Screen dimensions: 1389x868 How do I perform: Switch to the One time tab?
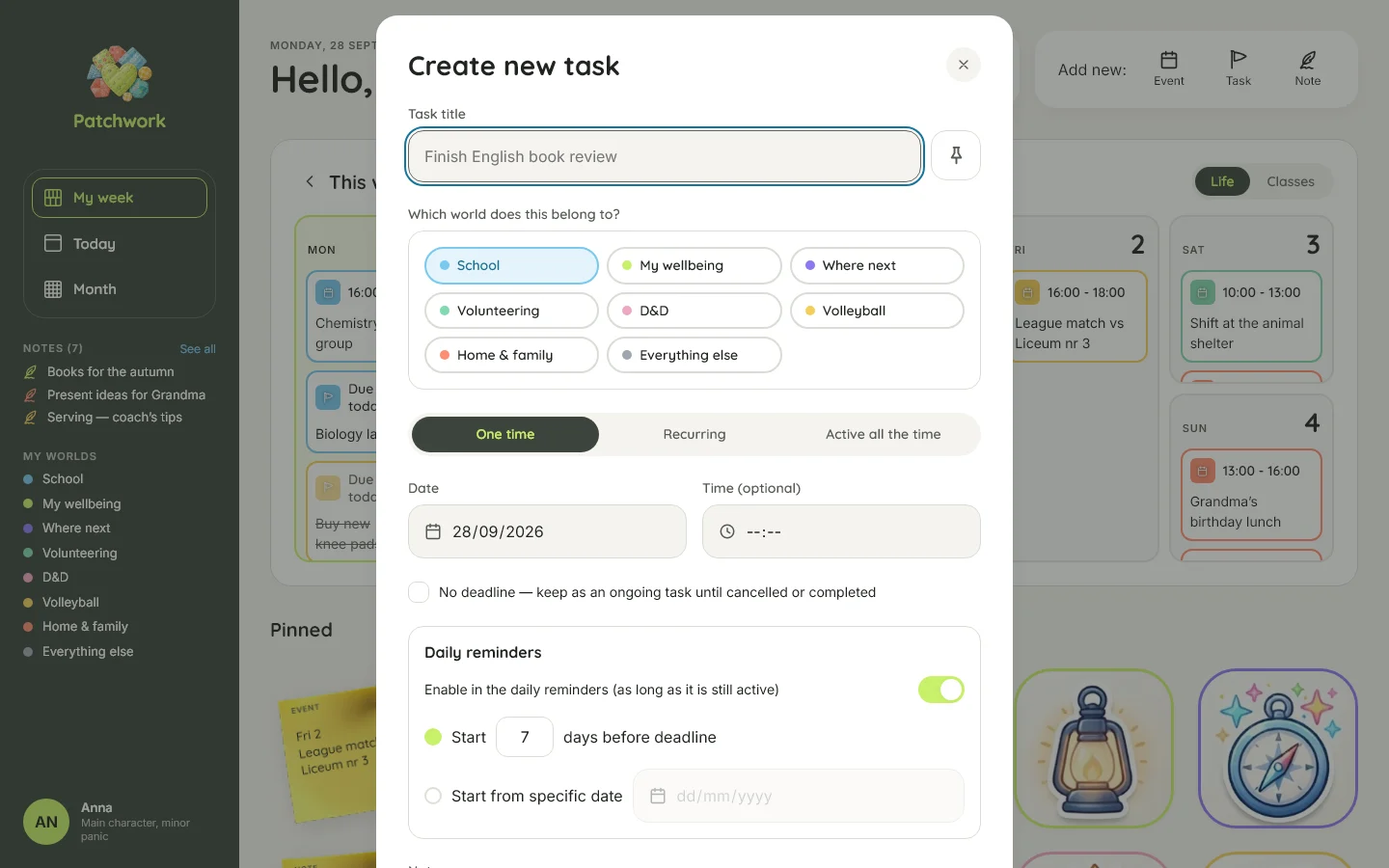tap(505, 434)
